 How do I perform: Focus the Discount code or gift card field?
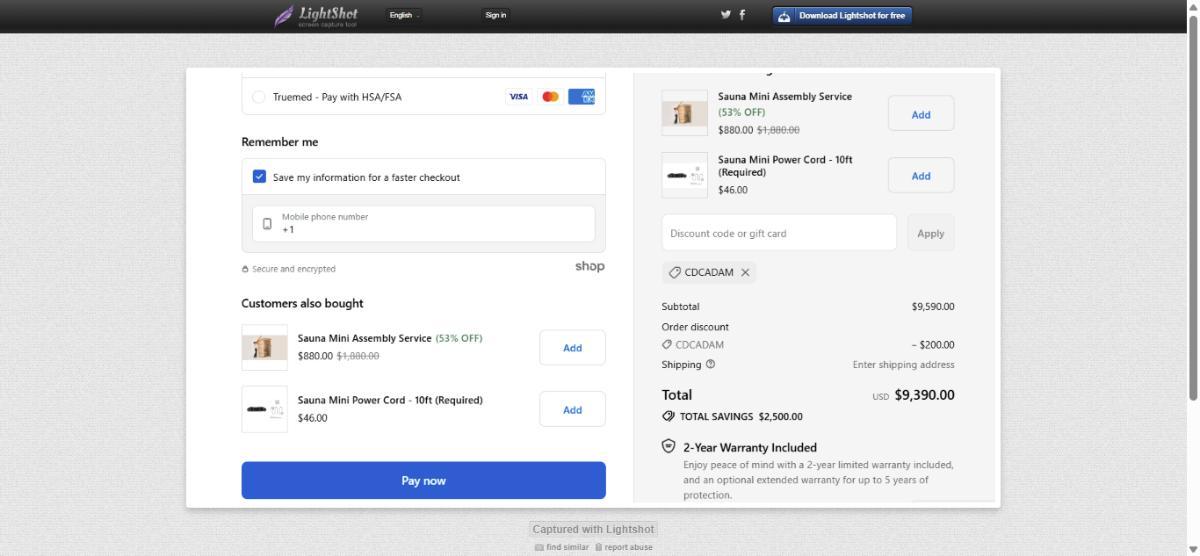pos(778,233)
